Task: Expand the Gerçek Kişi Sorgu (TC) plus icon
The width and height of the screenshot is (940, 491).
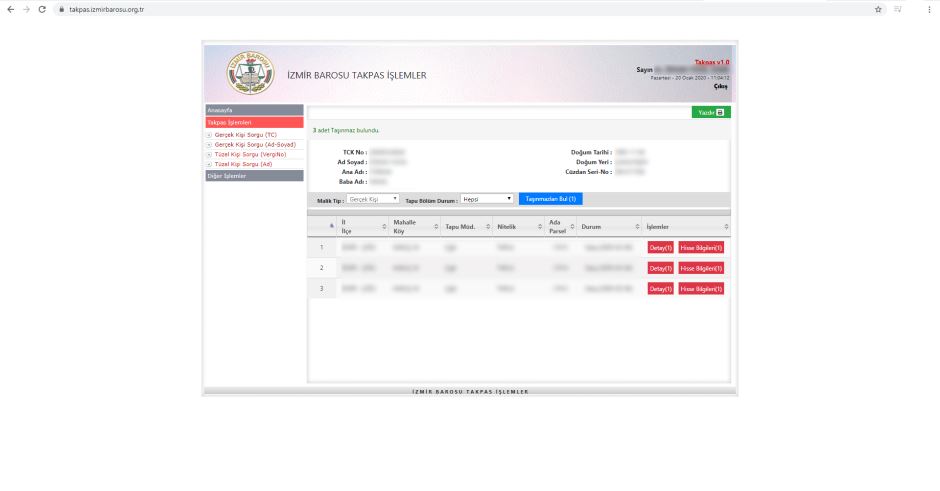Action: pyautogui.click(x=209, y=135)
